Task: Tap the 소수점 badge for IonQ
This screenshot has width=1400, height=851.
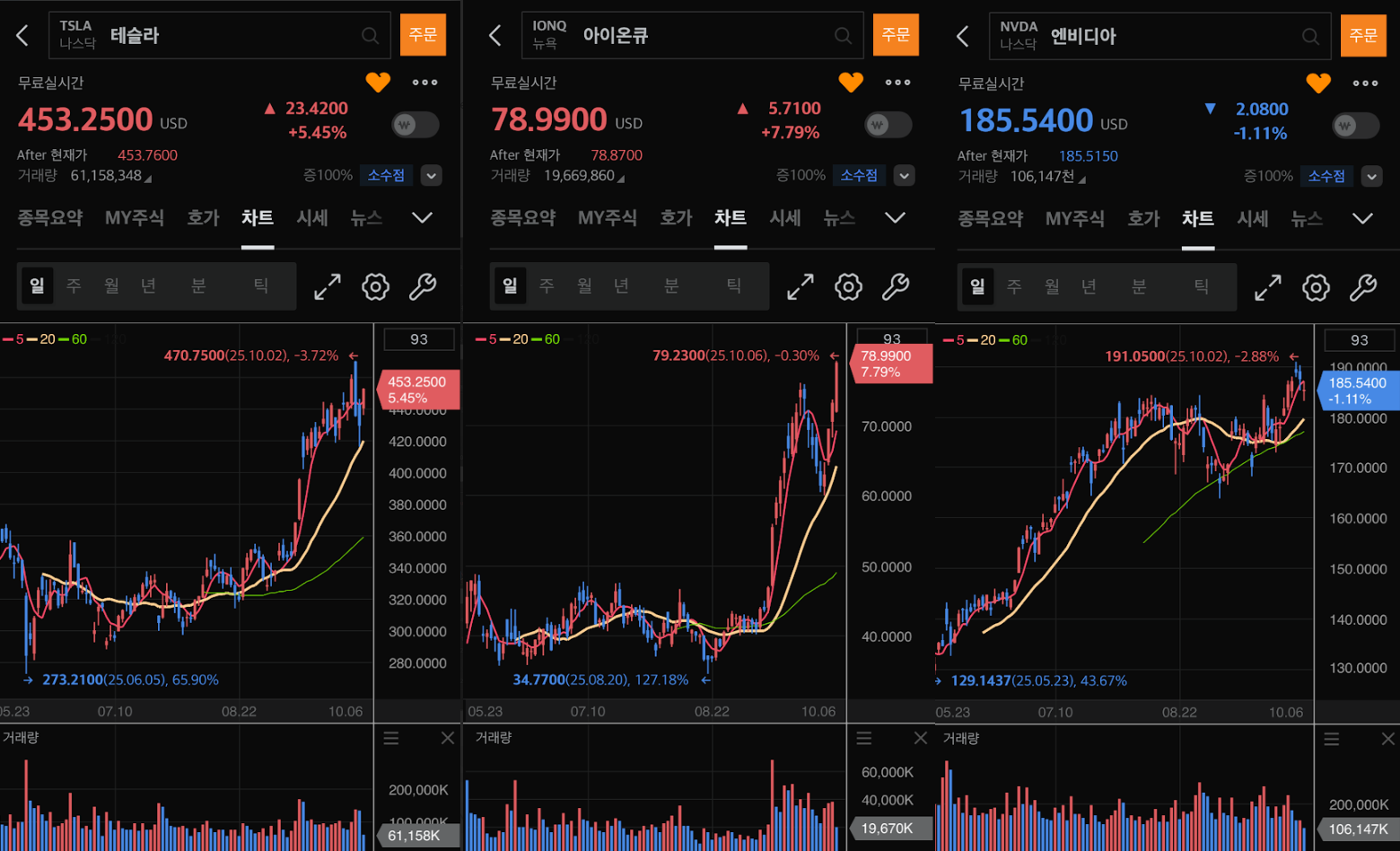Action: pos(859,176)
